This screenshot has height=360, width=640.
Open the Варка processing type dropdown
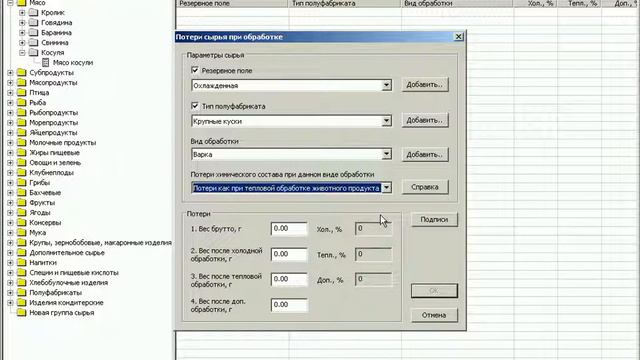[x=386, y=154]
